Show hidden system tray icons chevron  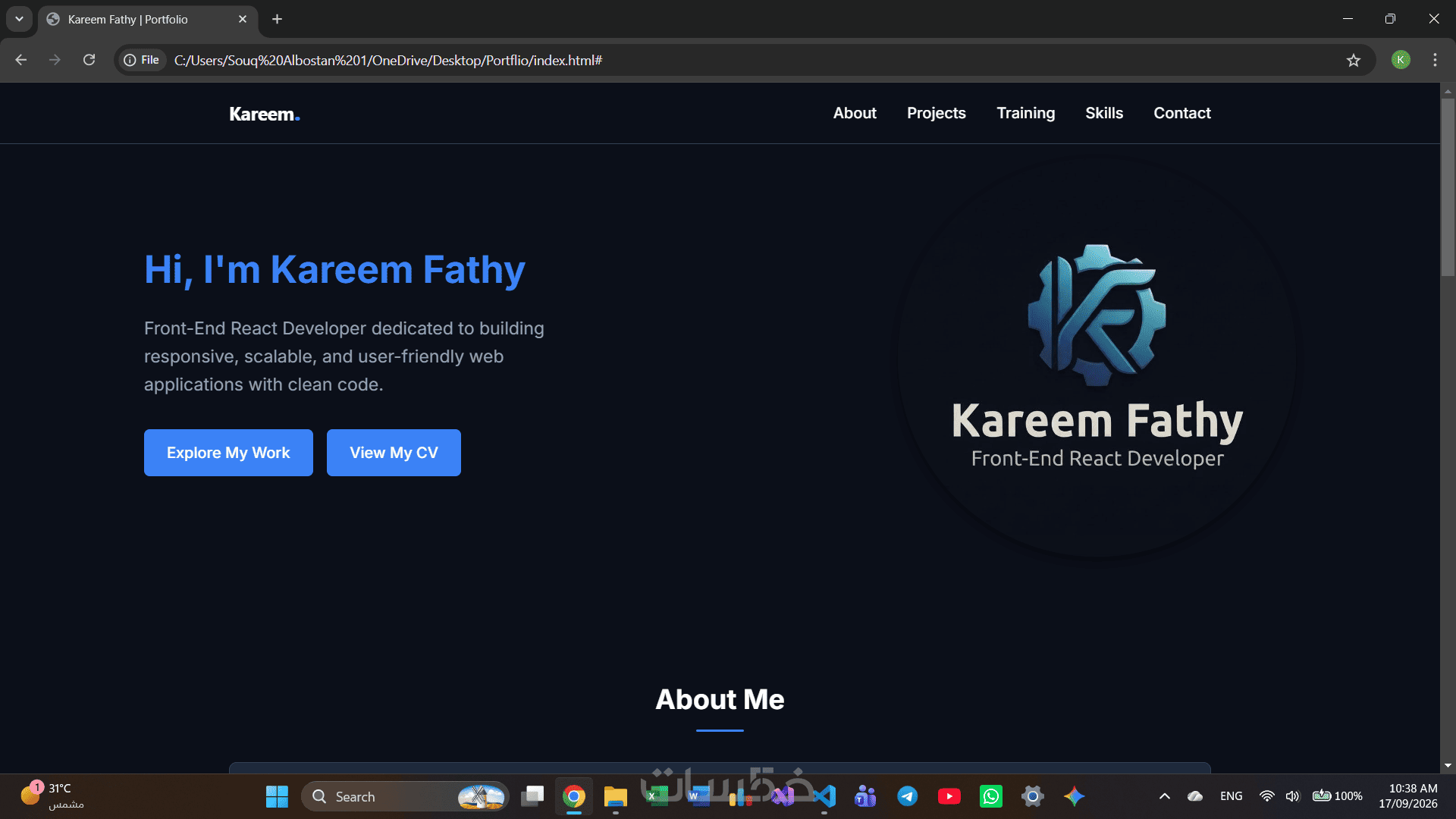click(1165, 796)
